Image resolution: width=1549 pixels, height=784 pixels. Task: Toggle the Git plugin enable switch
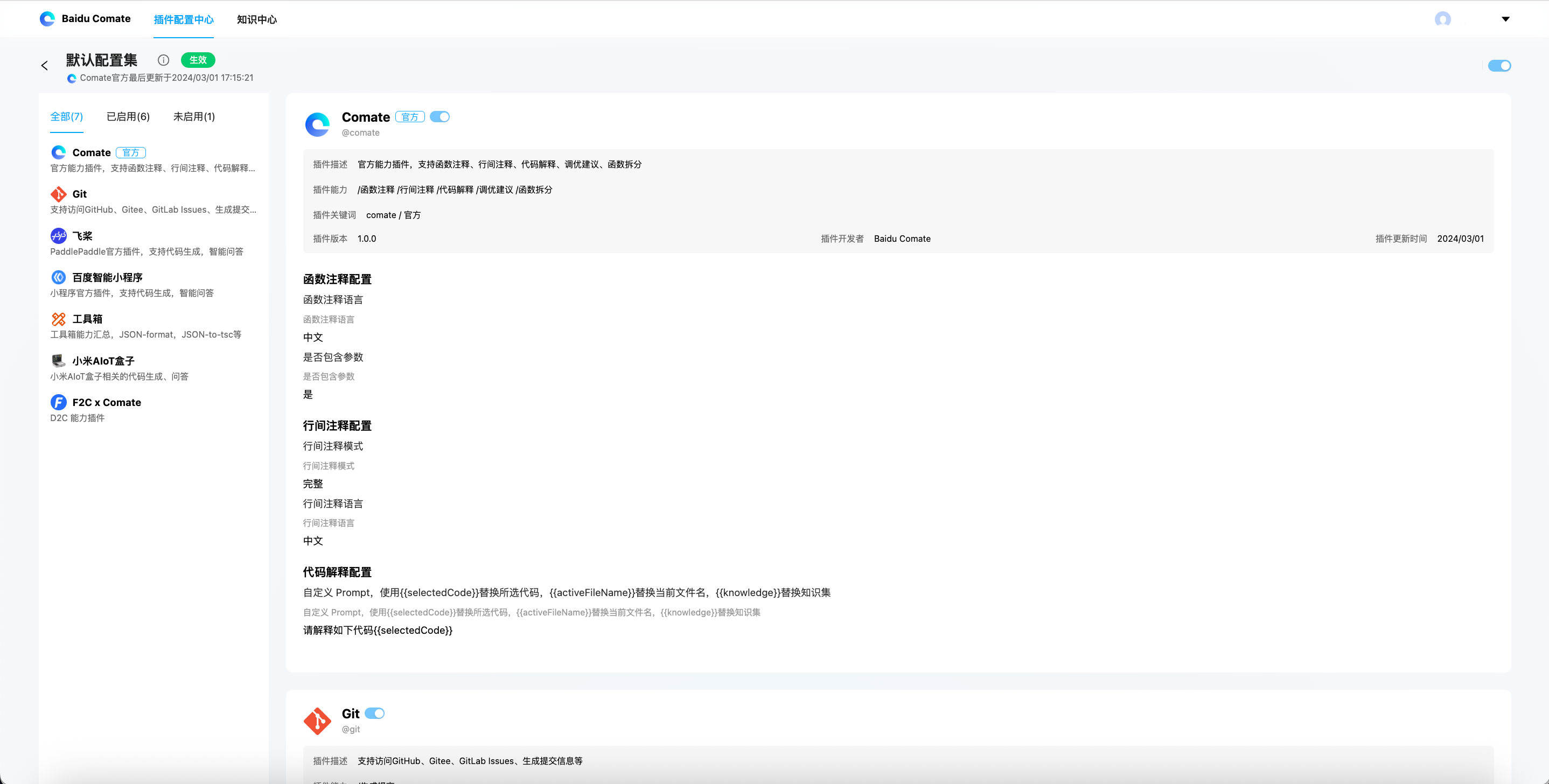374,713
